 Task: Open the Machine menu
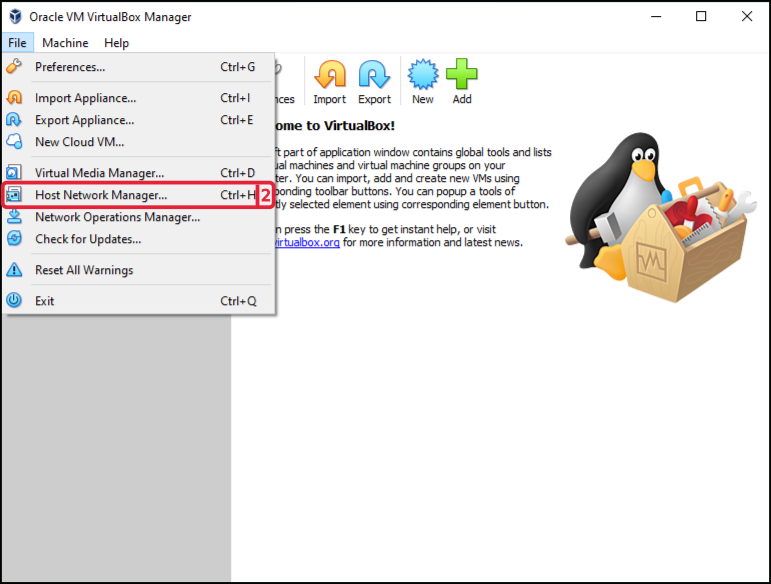[x=65, y=43]
